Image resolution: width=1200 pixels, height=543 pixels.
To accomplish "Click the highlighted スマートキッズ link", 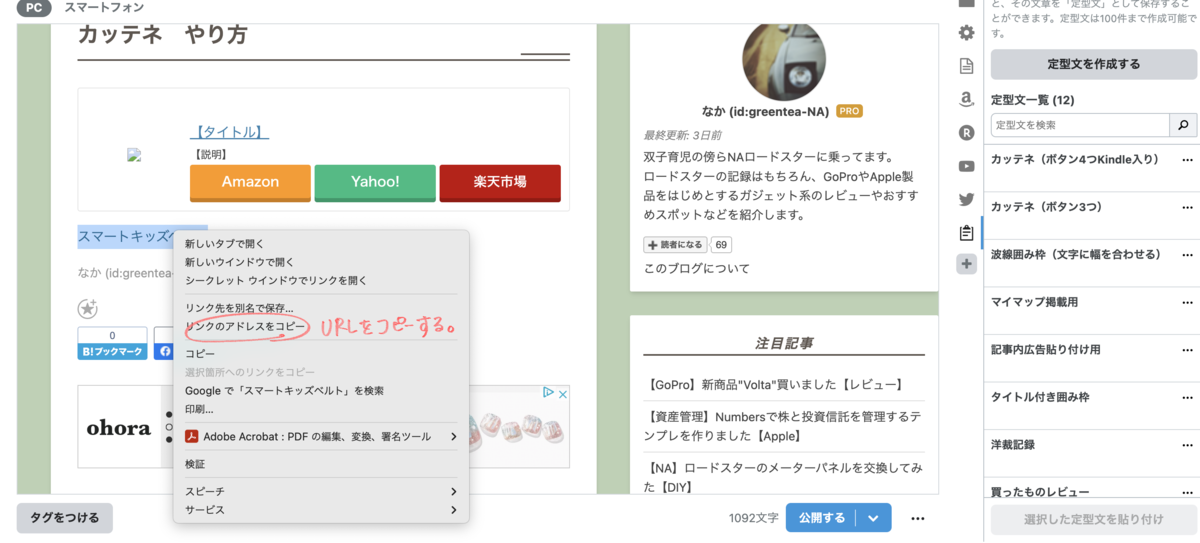I will coord(126,236).
